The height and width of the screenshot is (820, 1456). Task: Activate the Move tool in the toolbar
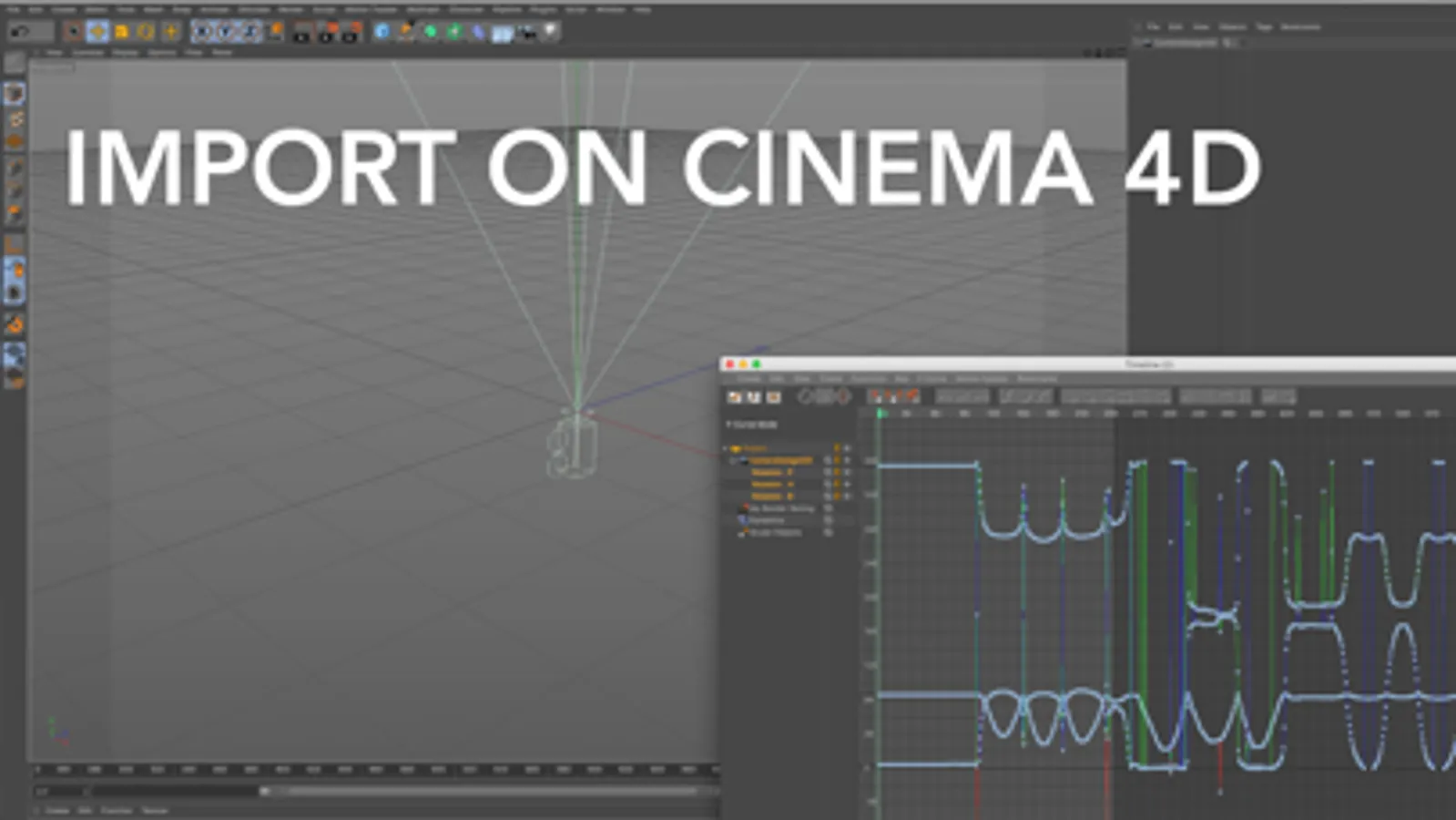(x=97, y=32)
